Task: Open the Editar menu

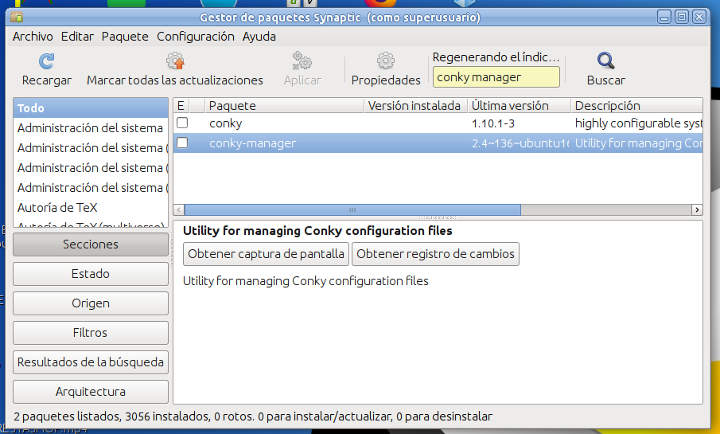Action: click(x=77, y=36)
